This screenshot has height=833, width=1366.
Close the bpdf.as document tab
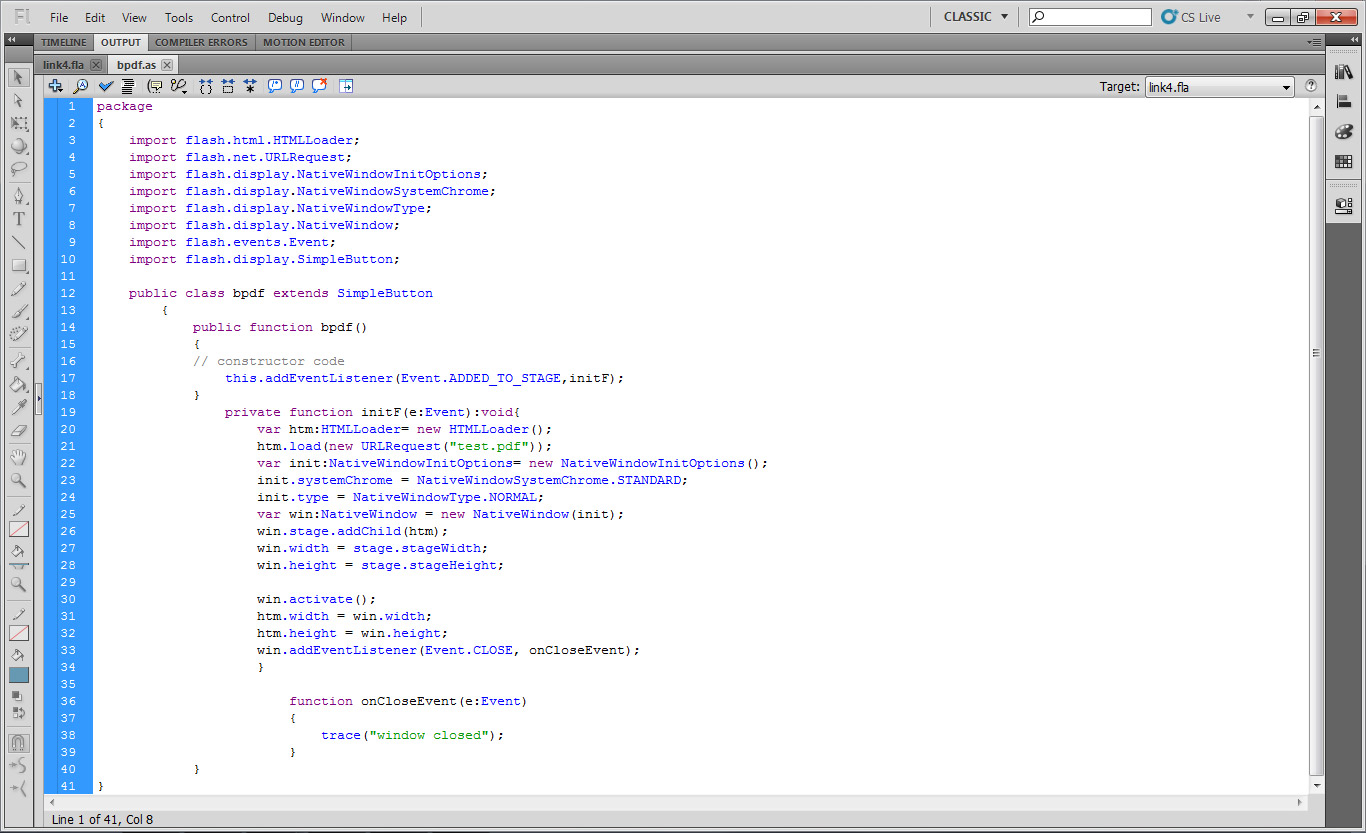pyautogui.click(x=167, y=65)
